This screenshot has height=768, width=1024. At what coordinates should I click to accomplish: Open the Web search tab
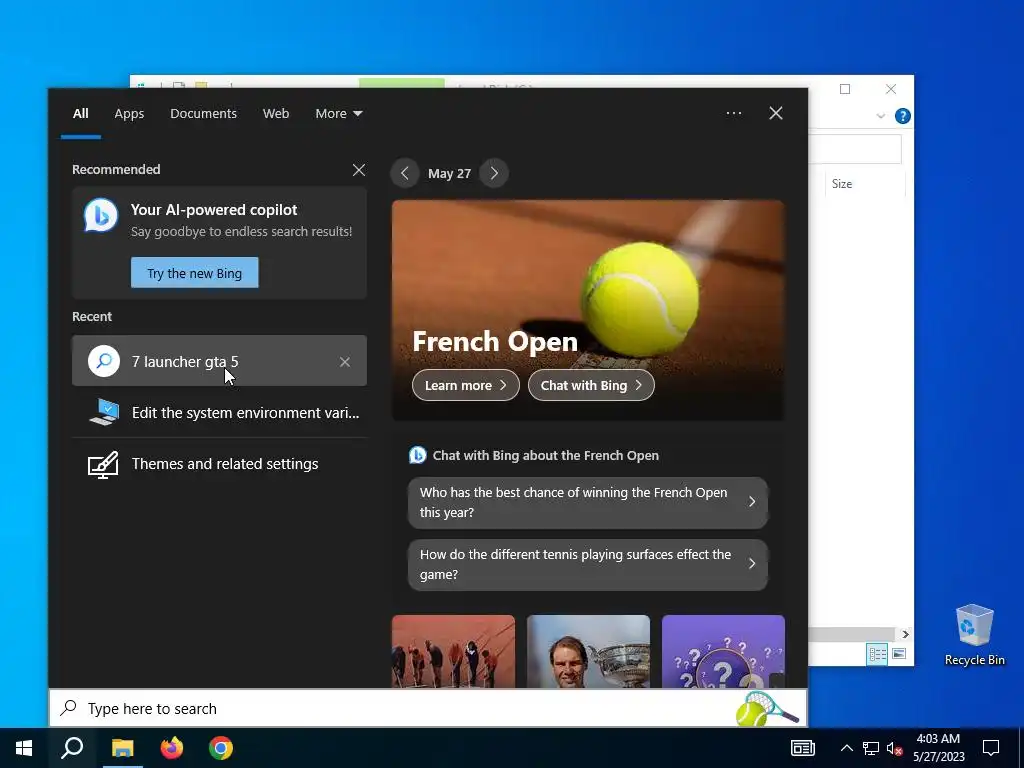(x=276, y=114)
